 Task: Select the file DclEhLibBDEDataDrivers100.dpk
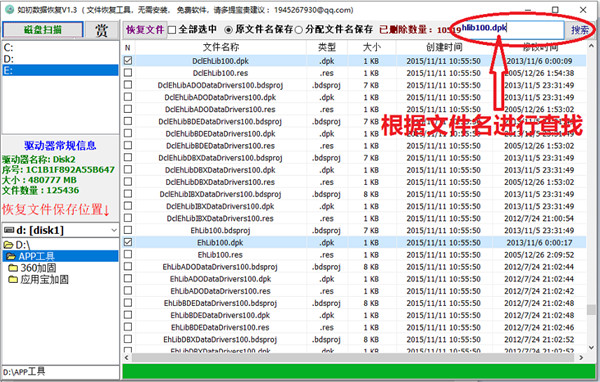(x=220, y=134)
